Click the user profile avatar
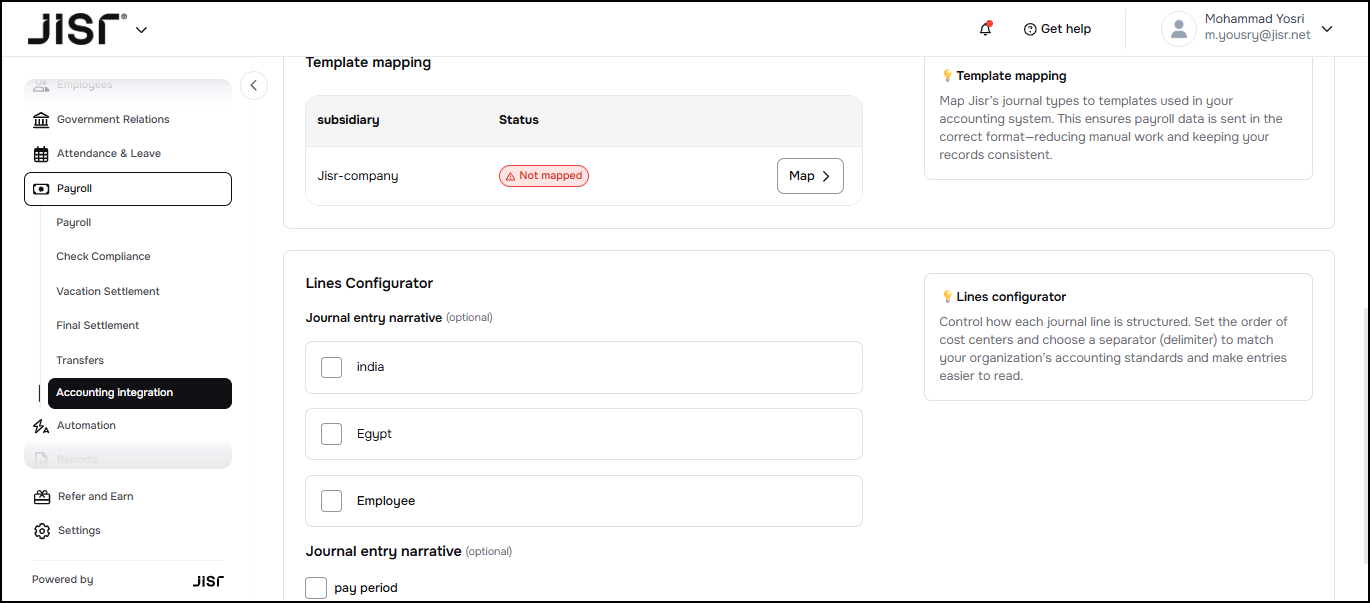This screenshot has height=603, width=1370. pos(1178,29)
